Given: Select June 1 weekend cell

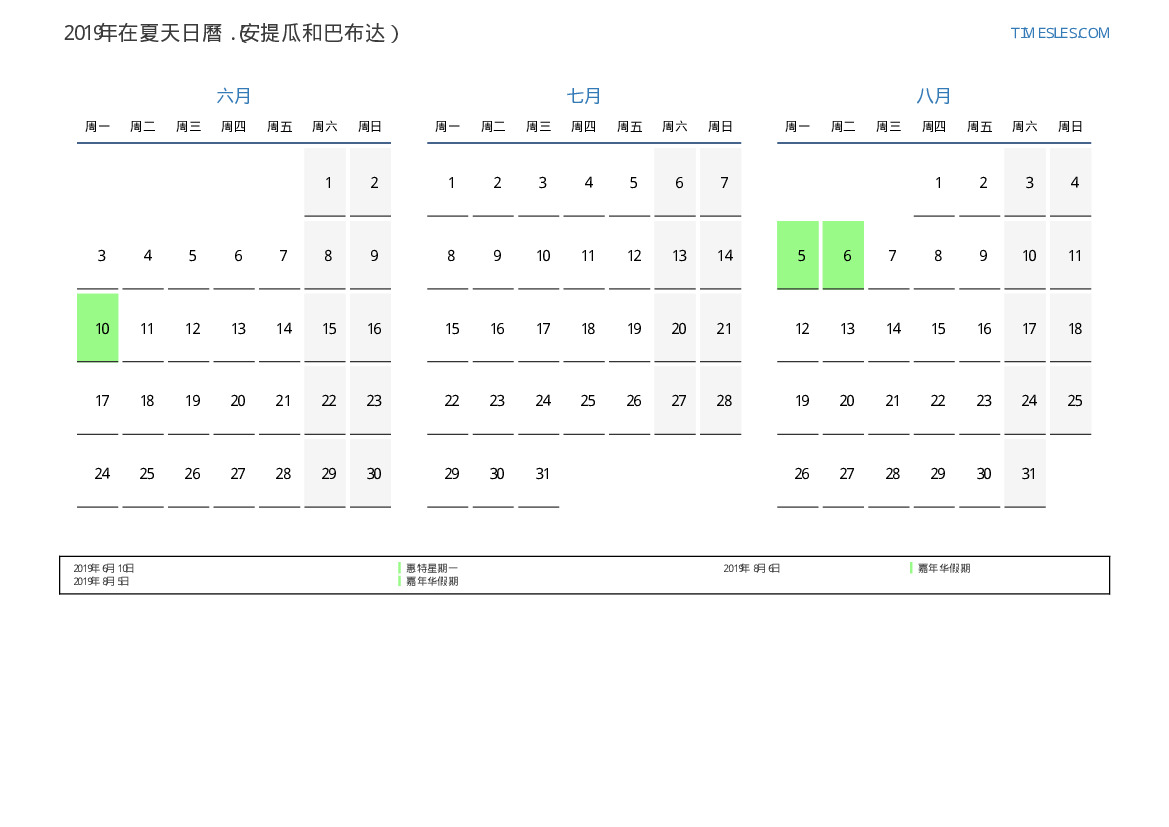Looking at the screenshot, I should tap(327, 183).
